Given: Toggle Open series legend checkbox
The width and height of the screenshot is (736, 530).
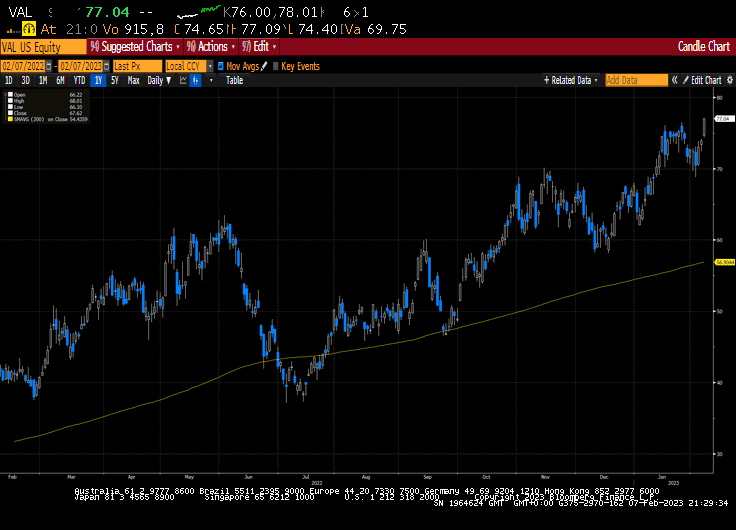Looking at the screenshot, I should [x=10, y=94].
